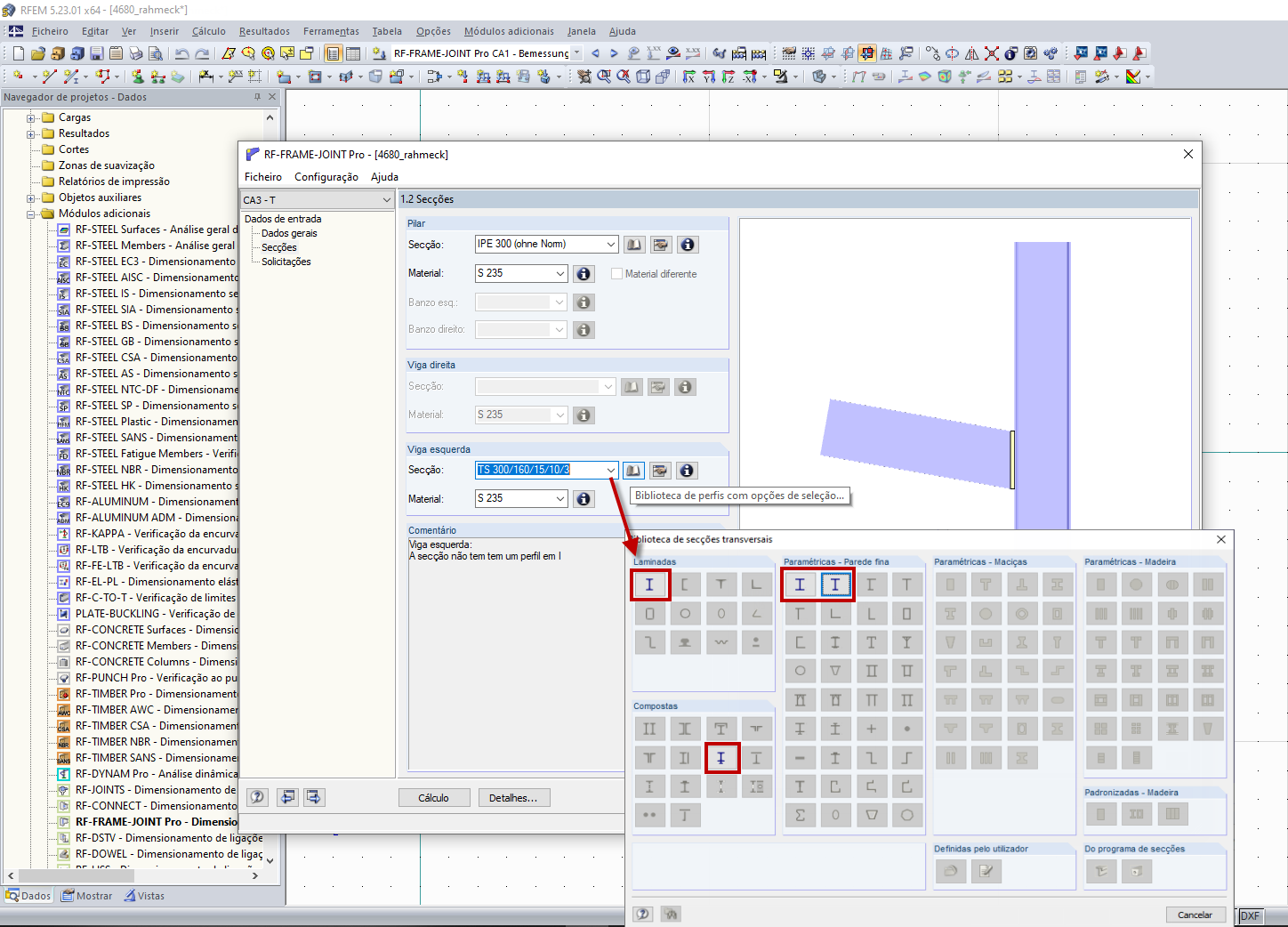Go to next module case arrow

(614, 53)
